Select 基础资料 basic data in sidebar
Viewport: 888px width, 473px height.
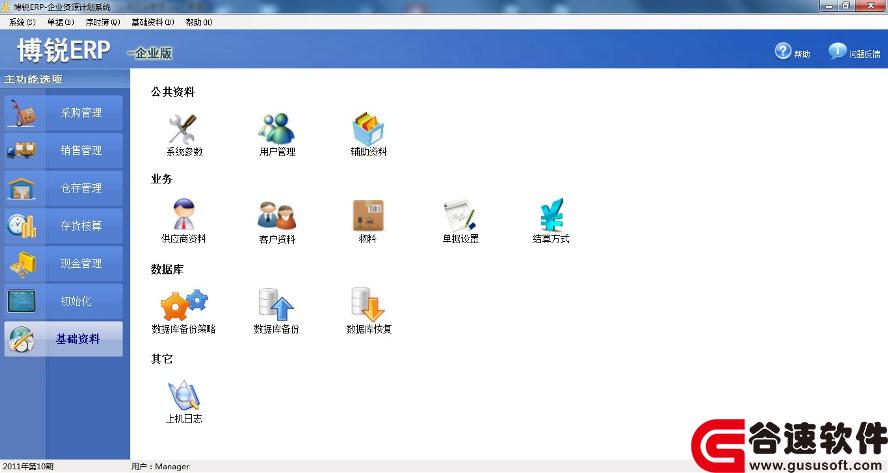63,339
